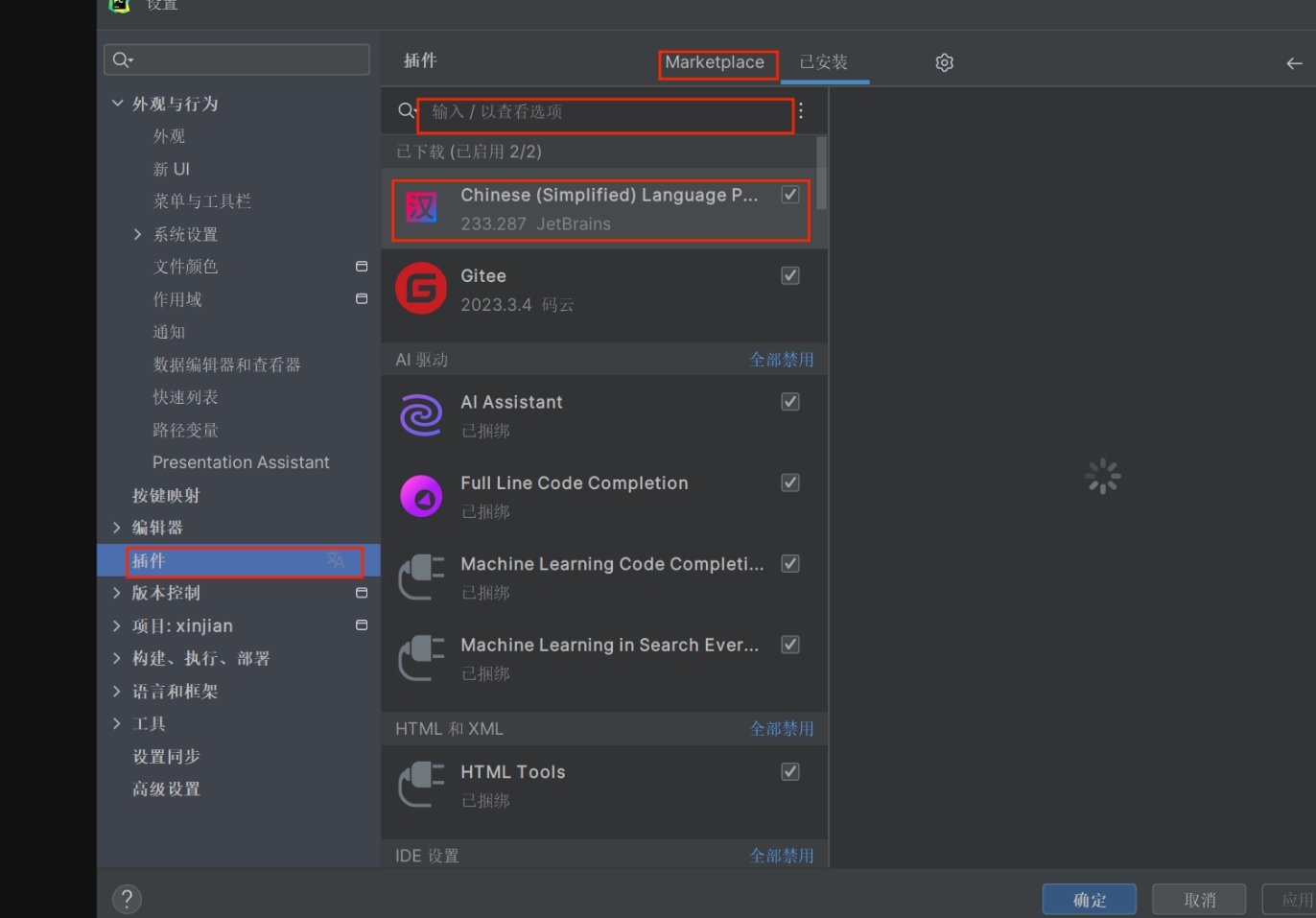Toggle Machine Learning in Search Everywhere checkbox
1316x918 pixels.
(790, 645)
